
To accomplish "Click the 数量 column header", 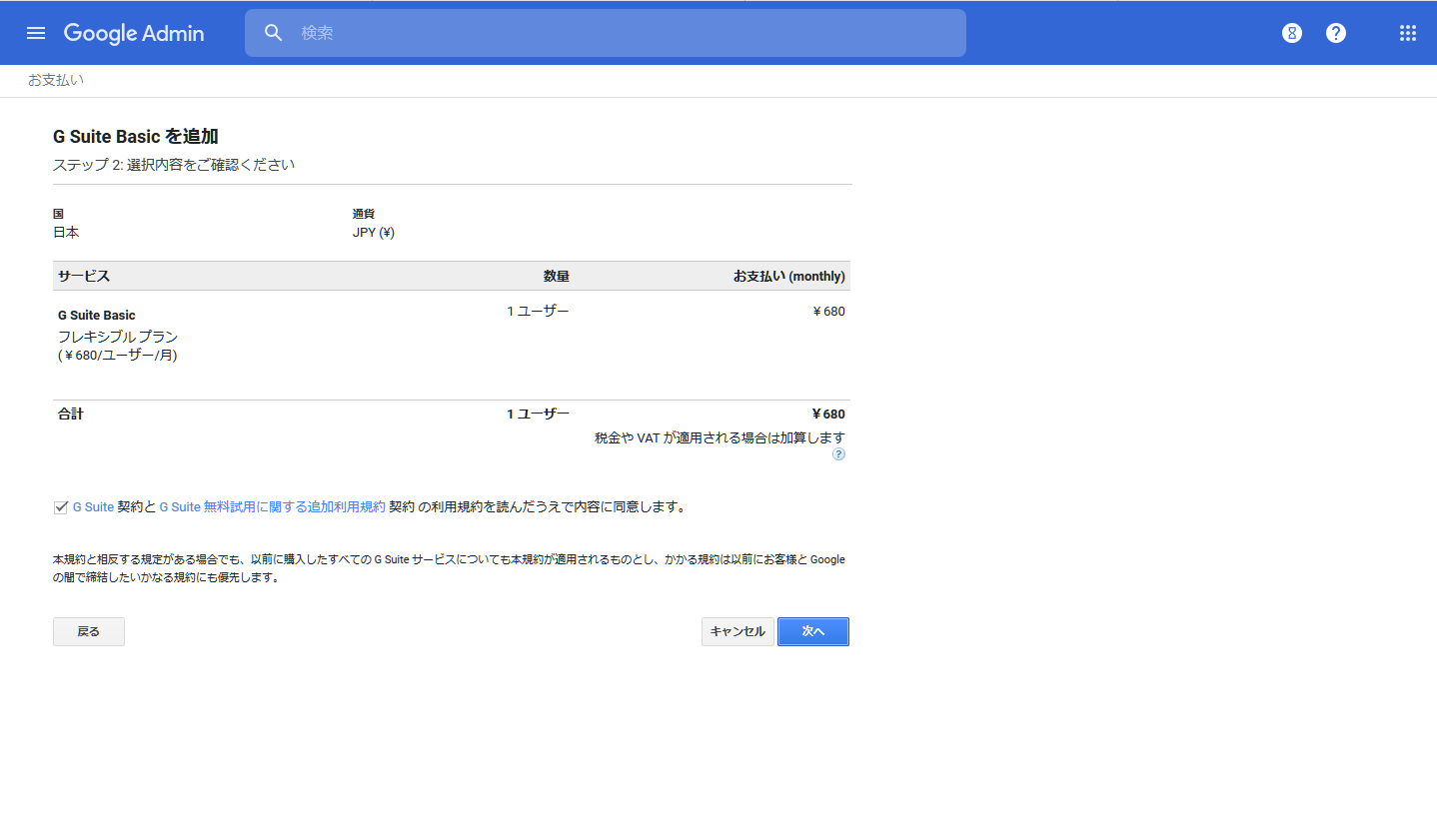I will click(557, 277).
